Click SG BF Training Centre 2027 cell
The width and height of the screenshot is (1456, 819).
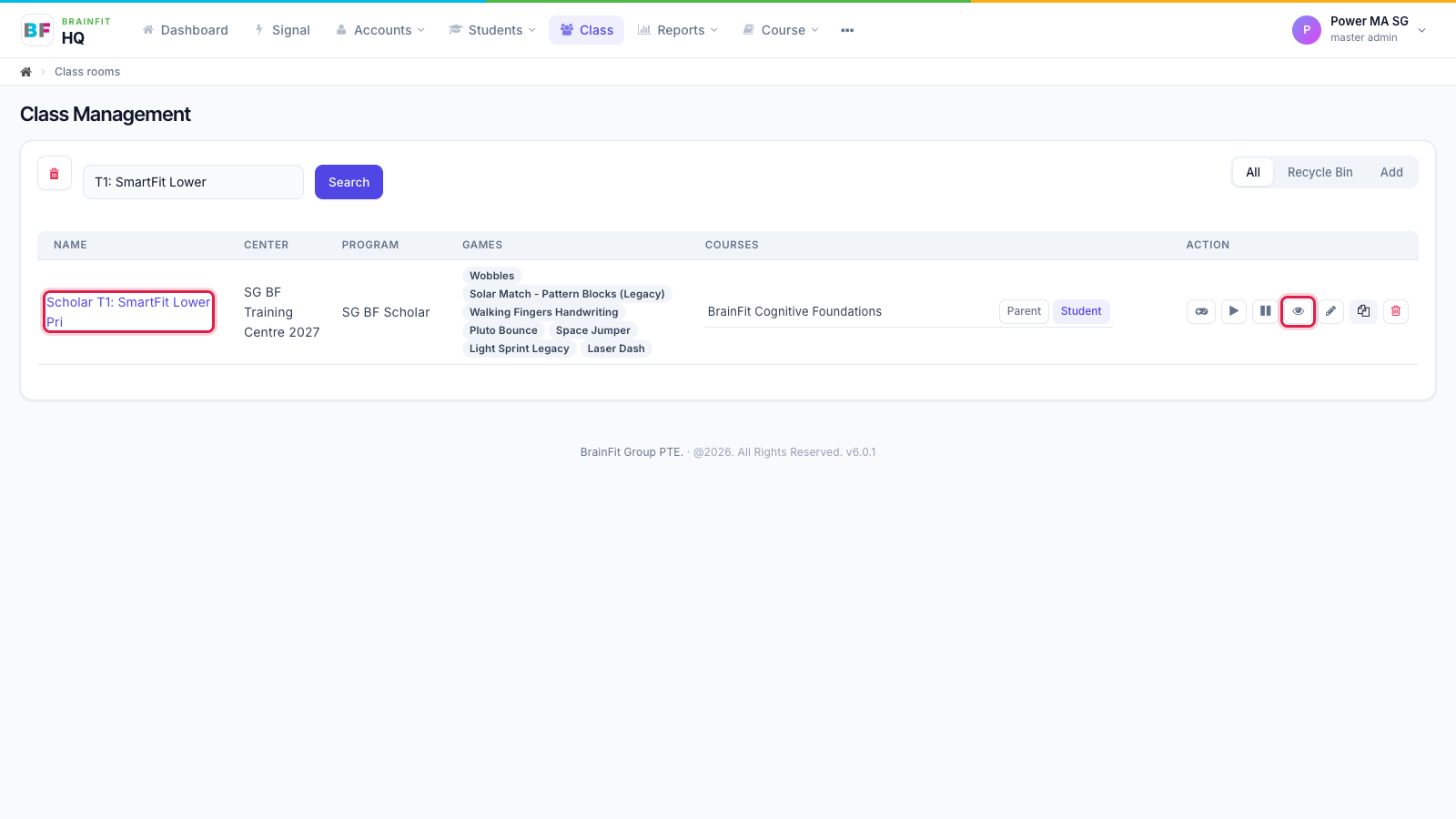click(x=282, y=312)
